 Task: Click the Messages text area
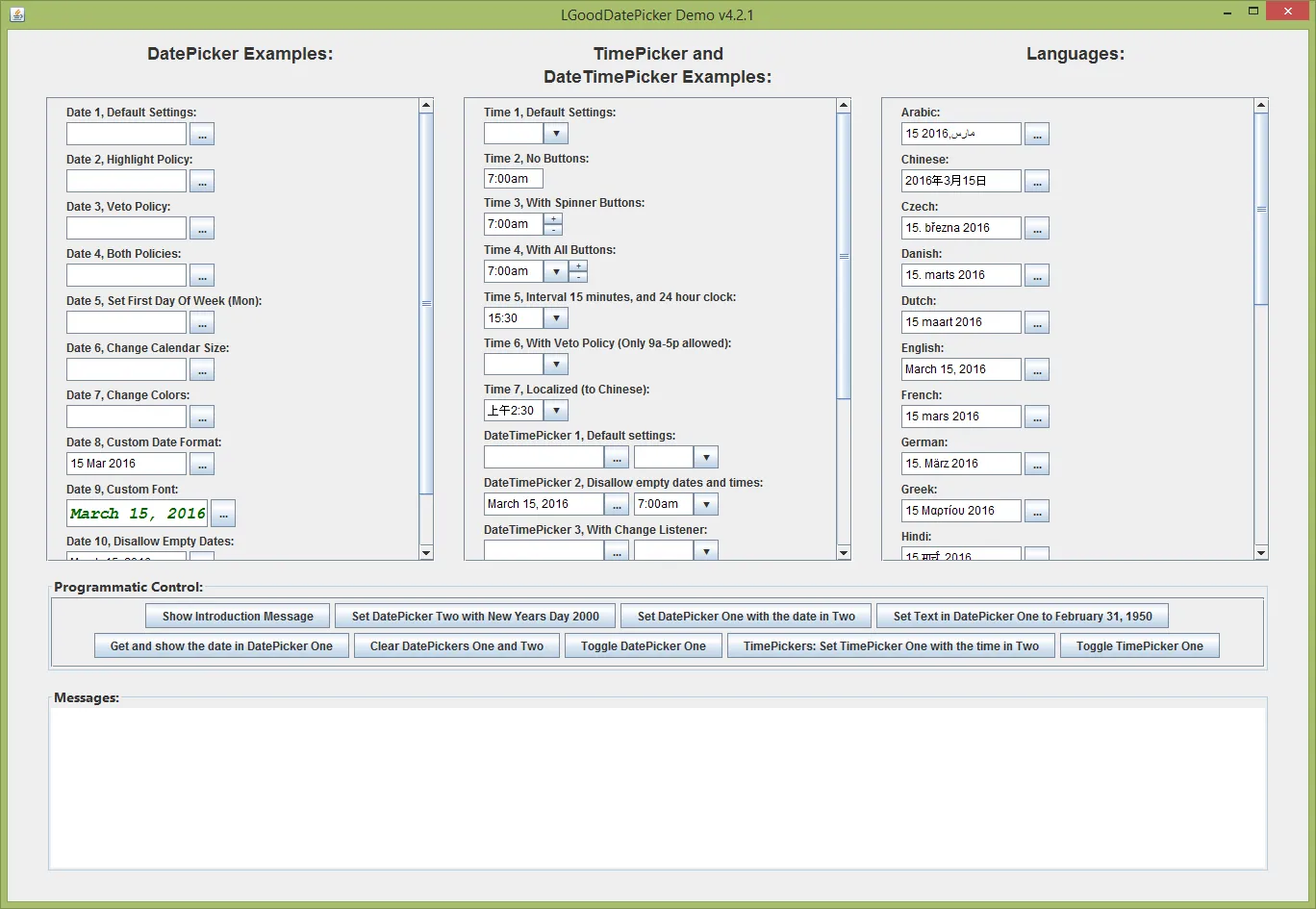pos(658,788)
